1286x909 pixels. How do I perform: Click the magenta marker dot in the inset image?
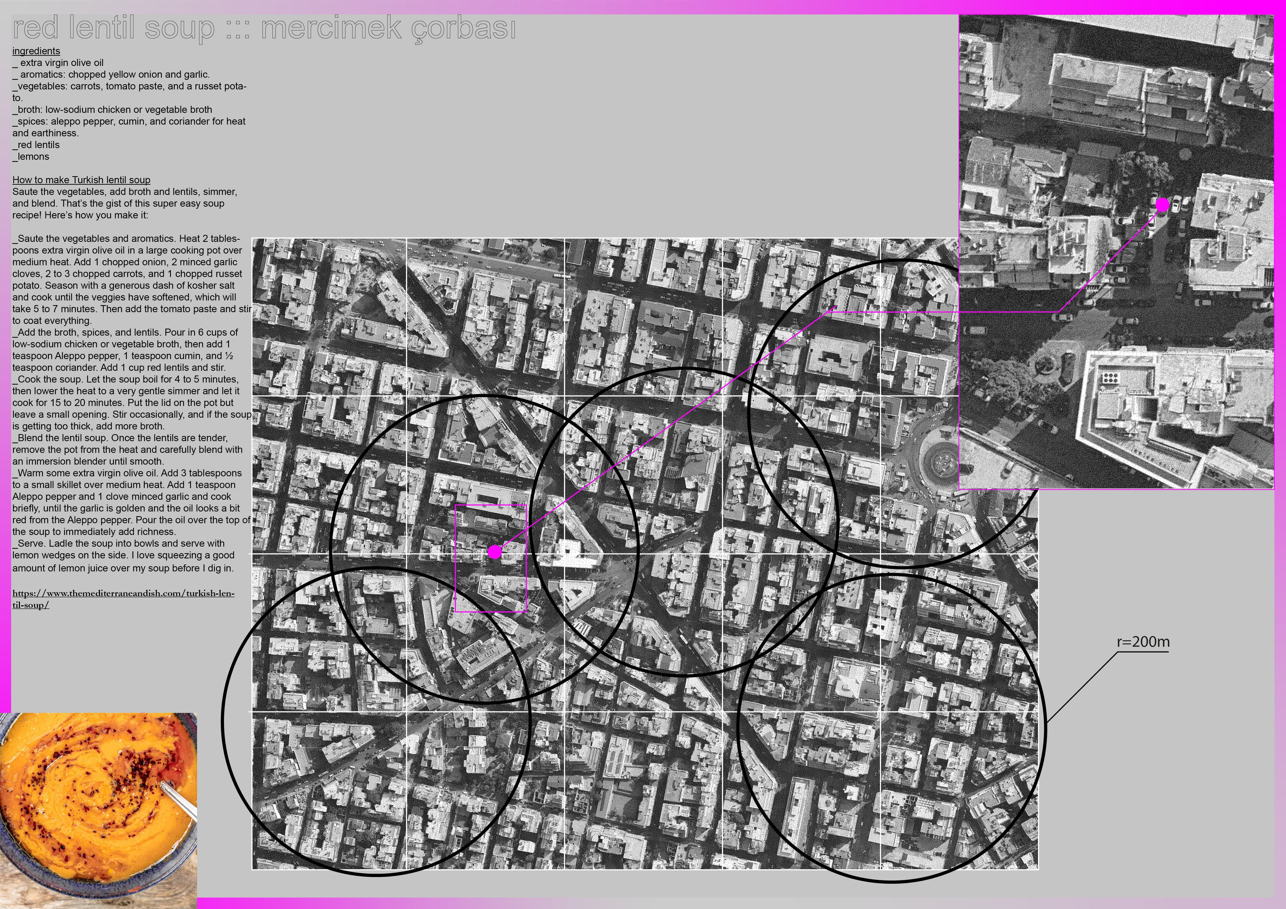click(1162, 205)
